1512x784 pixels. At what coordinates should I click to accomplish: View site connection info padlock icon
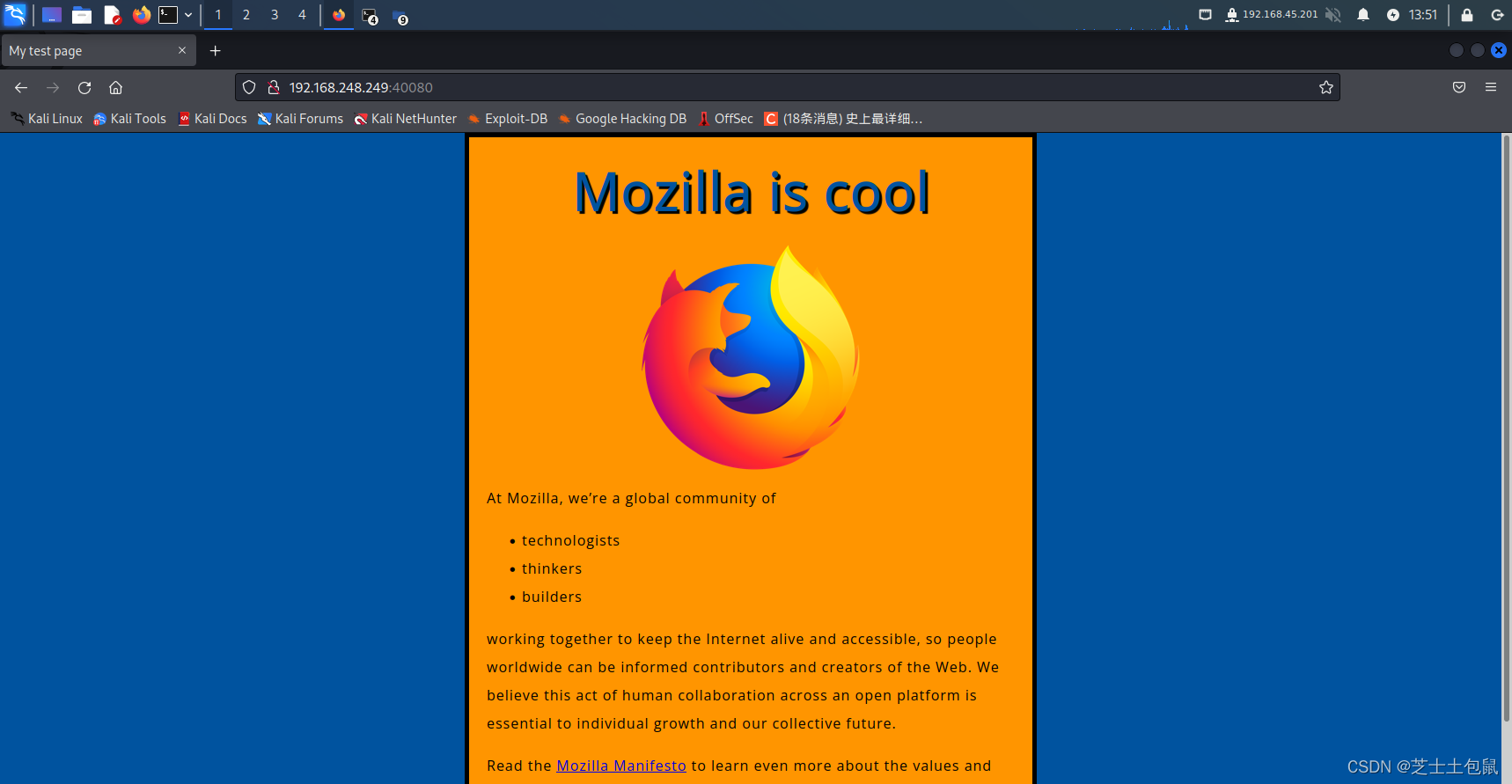[274, 87]
